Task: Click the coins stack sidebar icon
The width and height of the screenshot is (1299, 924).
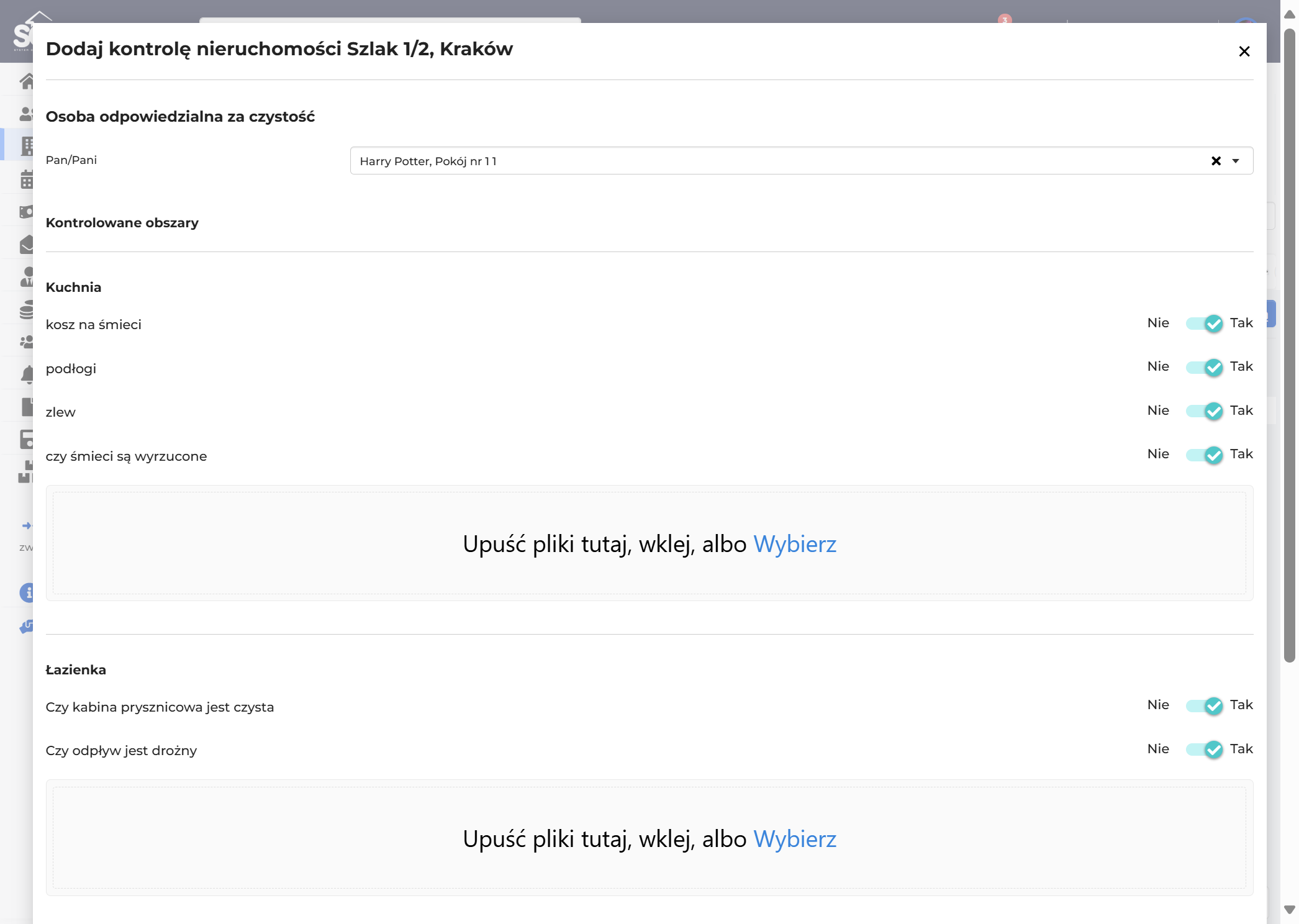Action: [26, 309]
